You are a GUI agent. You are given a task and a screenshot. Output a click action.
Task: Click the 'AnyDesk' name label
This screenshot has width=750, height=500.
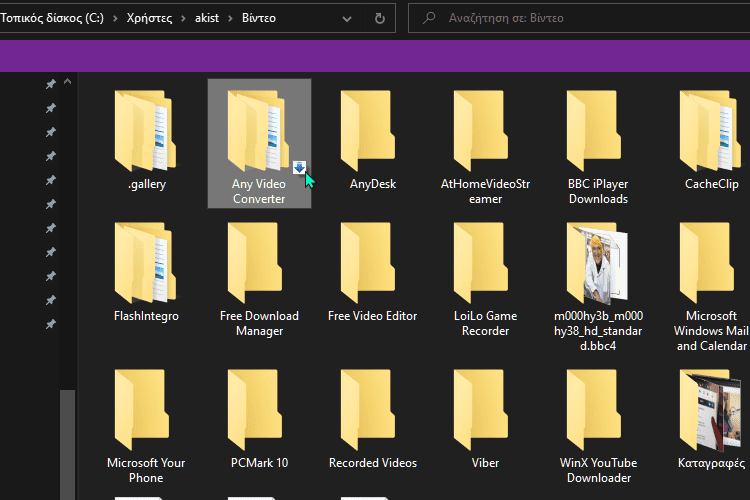pyautogui.click(x=373, y=184)
